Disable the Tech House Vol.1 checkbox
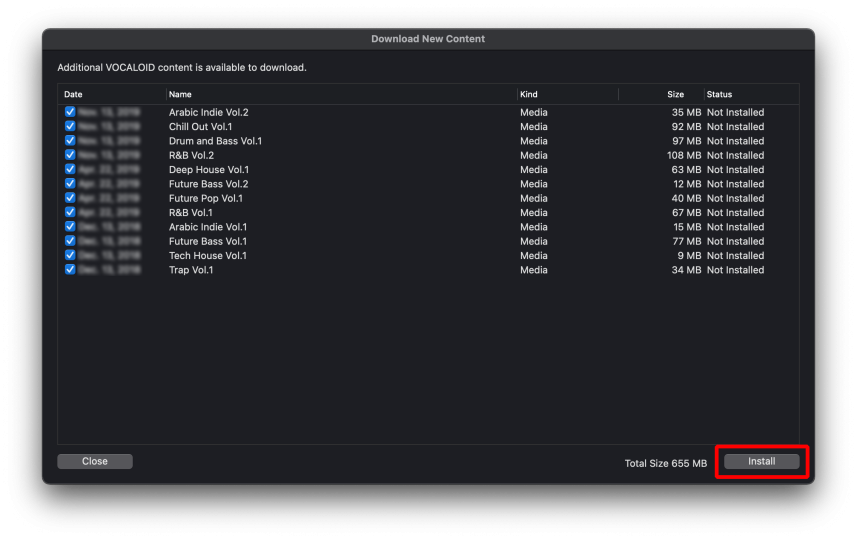 (70, 255)
